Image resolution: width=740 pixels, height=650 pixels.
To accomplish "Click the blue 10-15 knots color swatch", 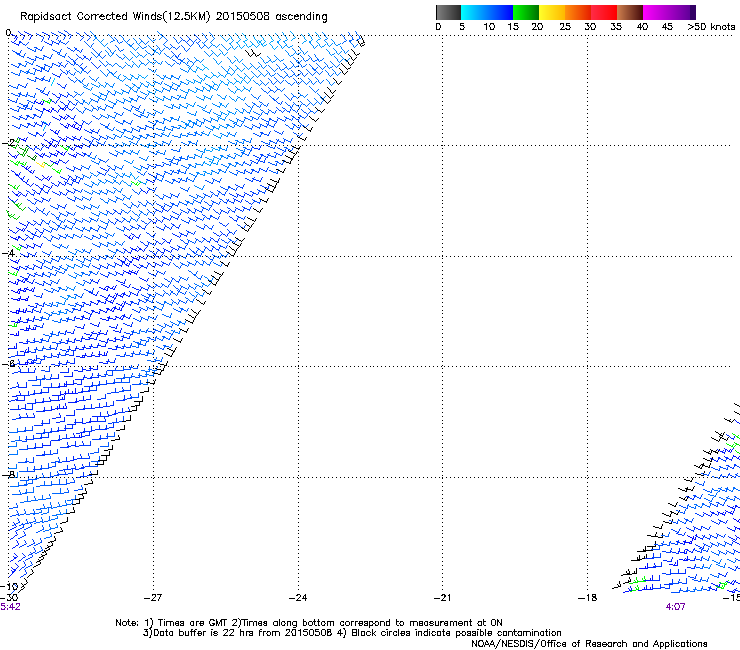I will [500, 12].
